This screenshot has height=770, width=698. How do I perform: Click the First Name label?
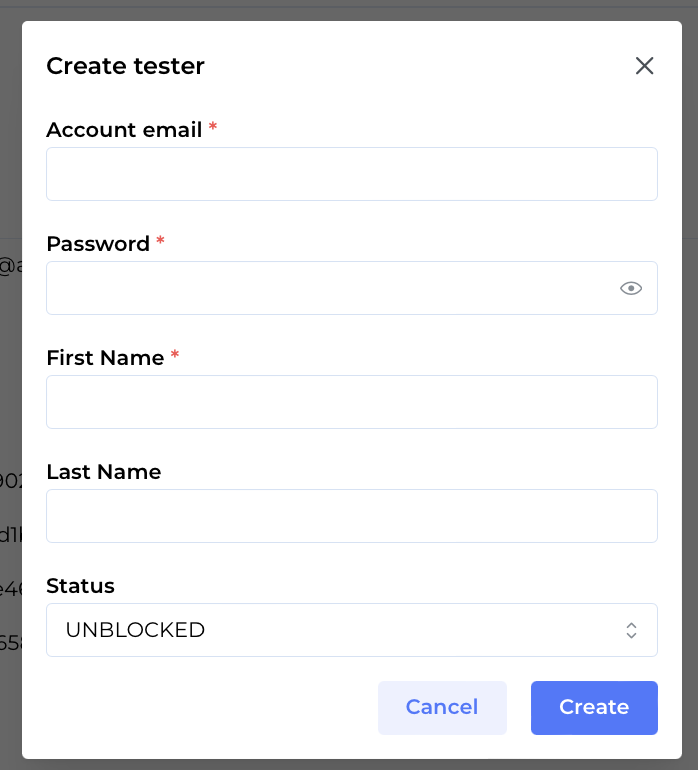pos(105,358)
